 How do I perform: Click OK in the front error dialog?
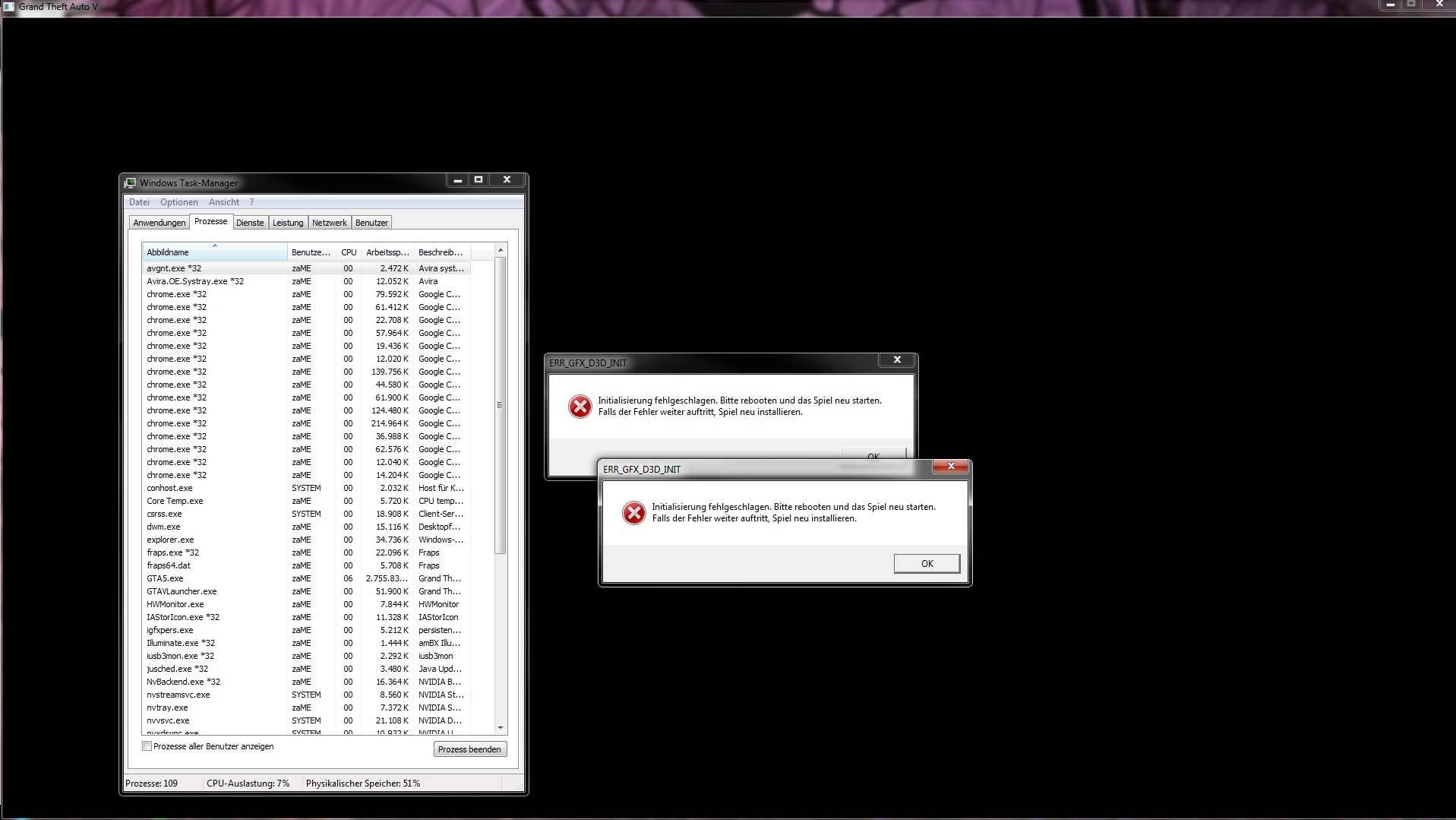coord(927,563)
